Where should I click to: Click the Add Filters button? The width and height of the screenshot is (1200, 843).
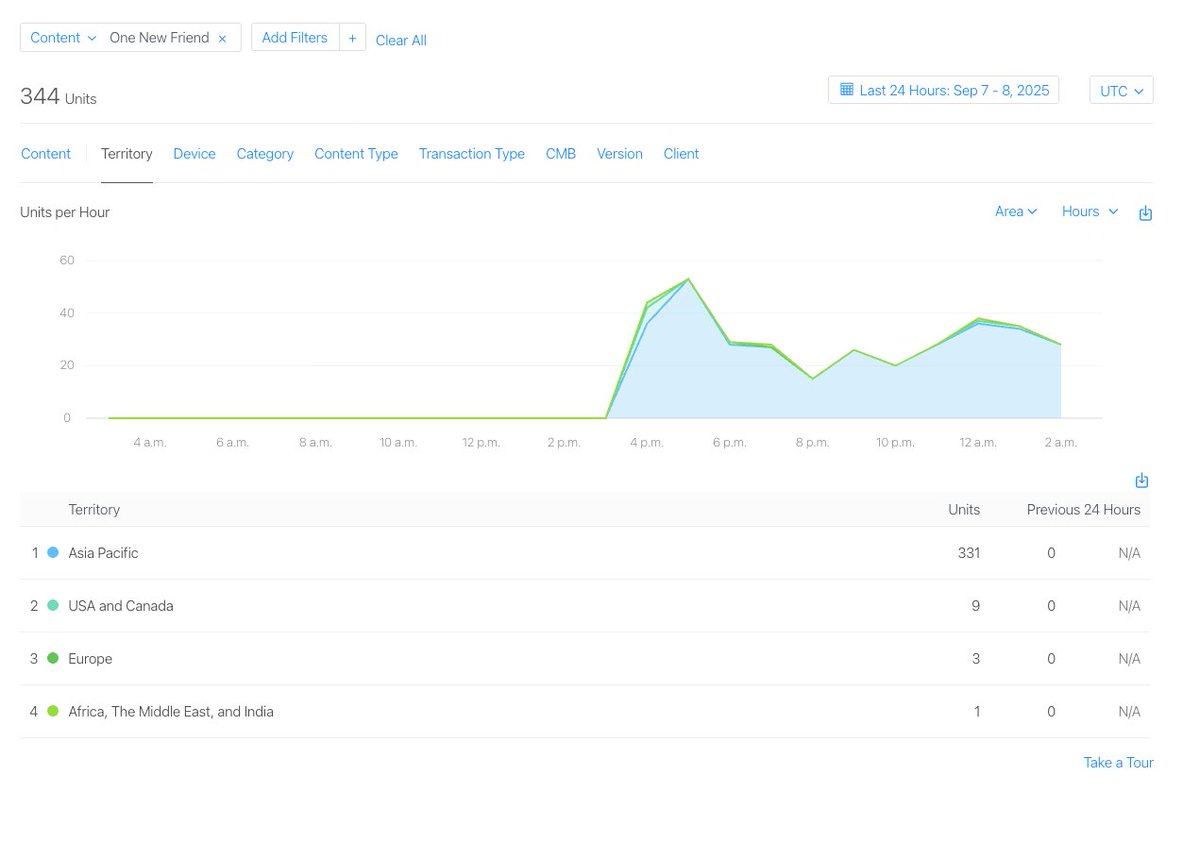[x=295, y=38]
